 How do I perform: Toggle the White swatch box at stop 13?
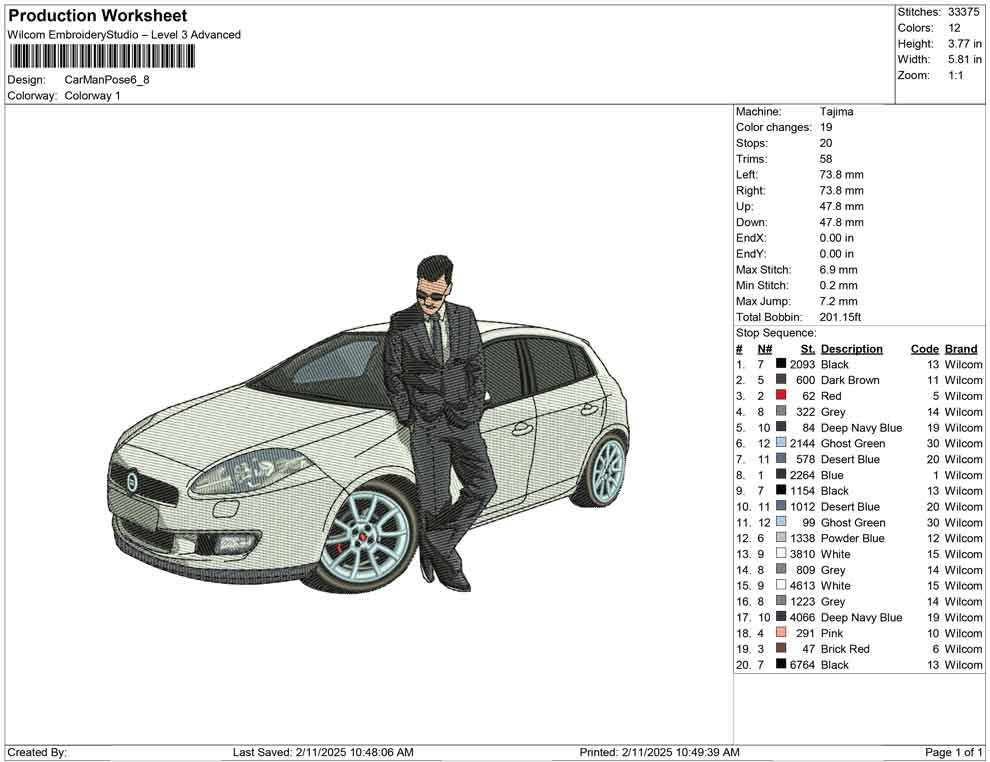(x=779, y=554)
